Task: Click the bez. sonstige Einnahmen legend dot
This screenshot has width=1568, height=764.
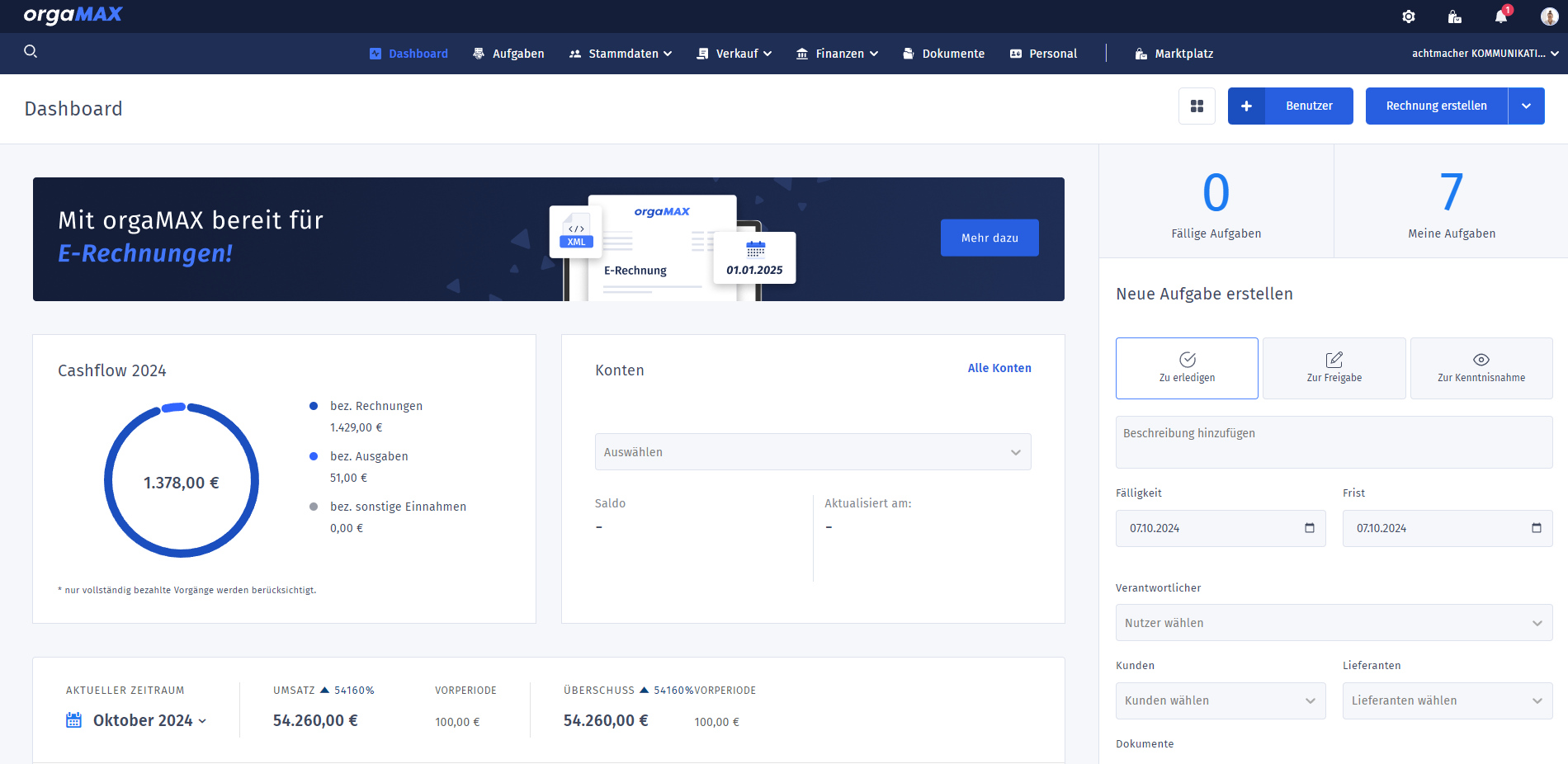Action: (314, 507)
